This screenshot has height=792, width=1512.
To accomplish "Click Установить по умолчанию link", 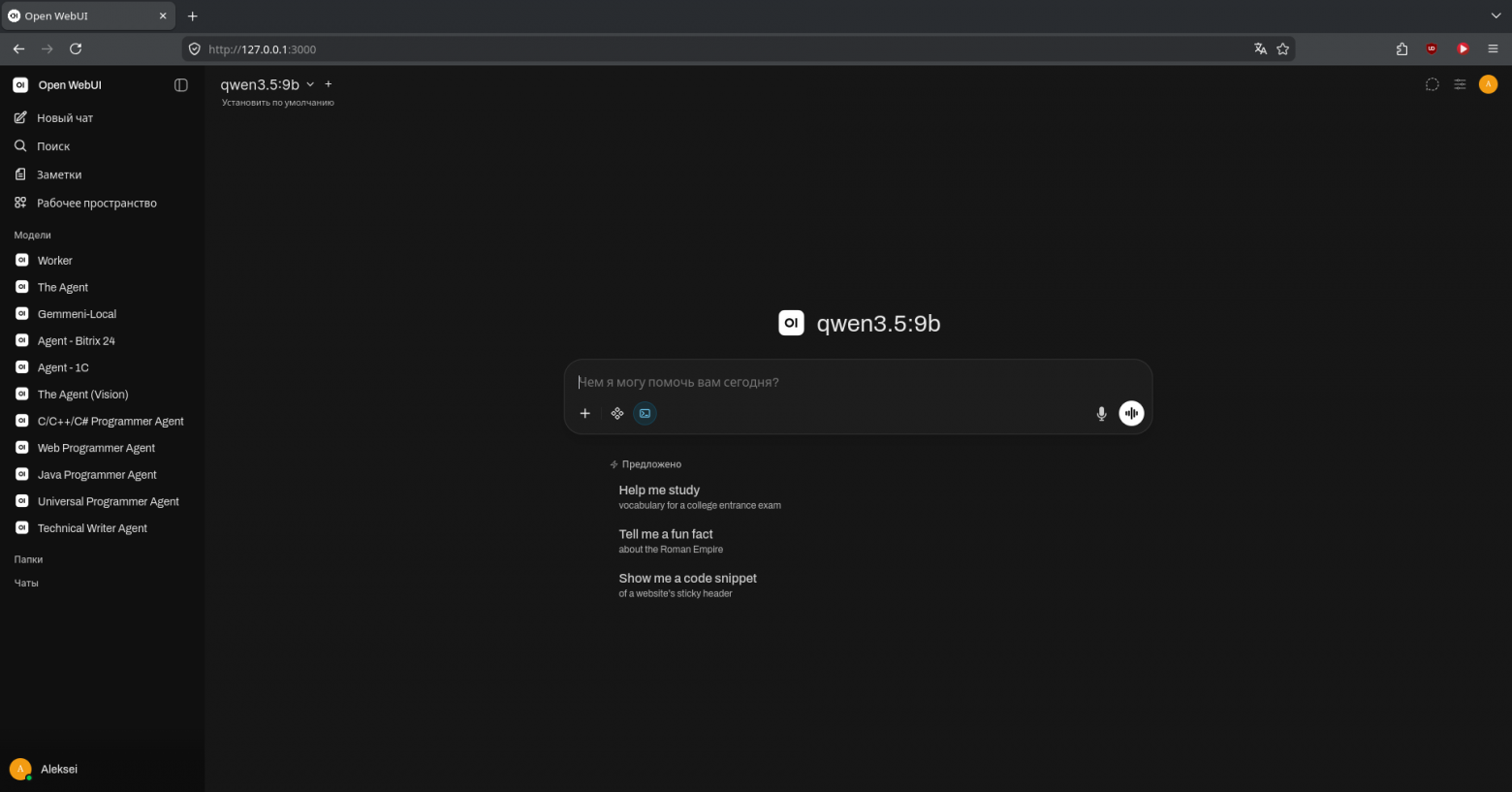I will click(x=278, y=103).
